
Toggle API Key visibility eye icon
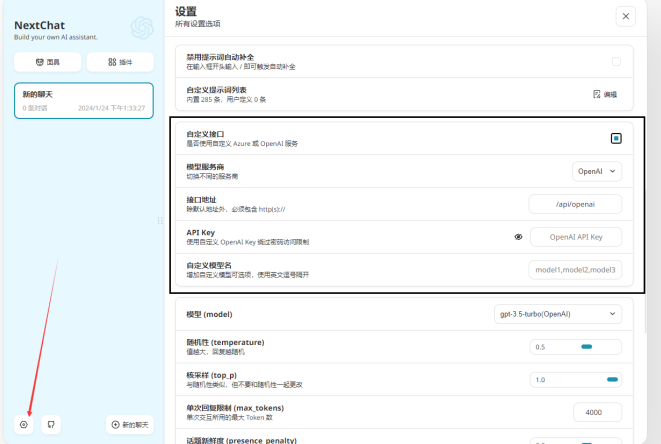519,237
